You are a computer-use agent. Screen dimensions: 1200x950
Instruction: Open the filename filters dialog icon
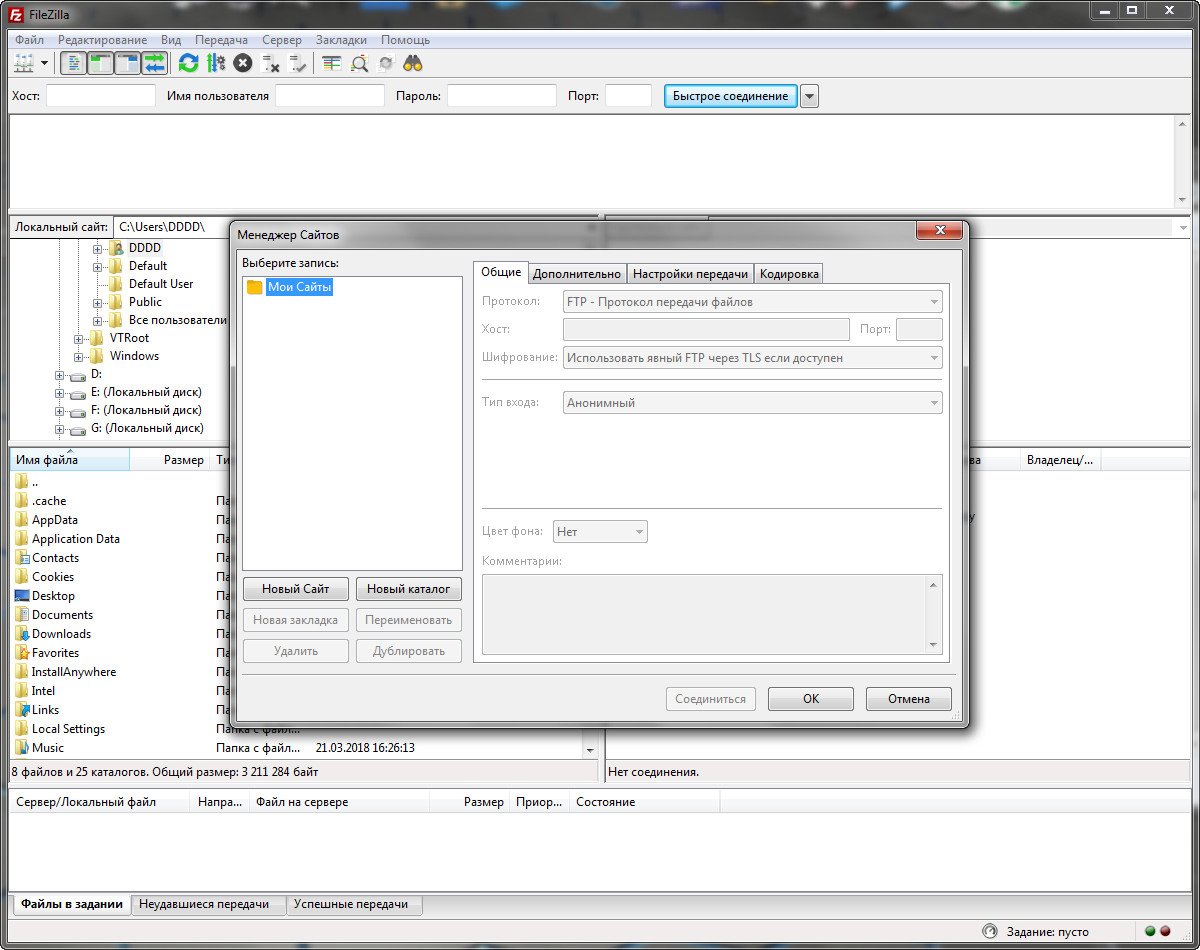[332, 63]
